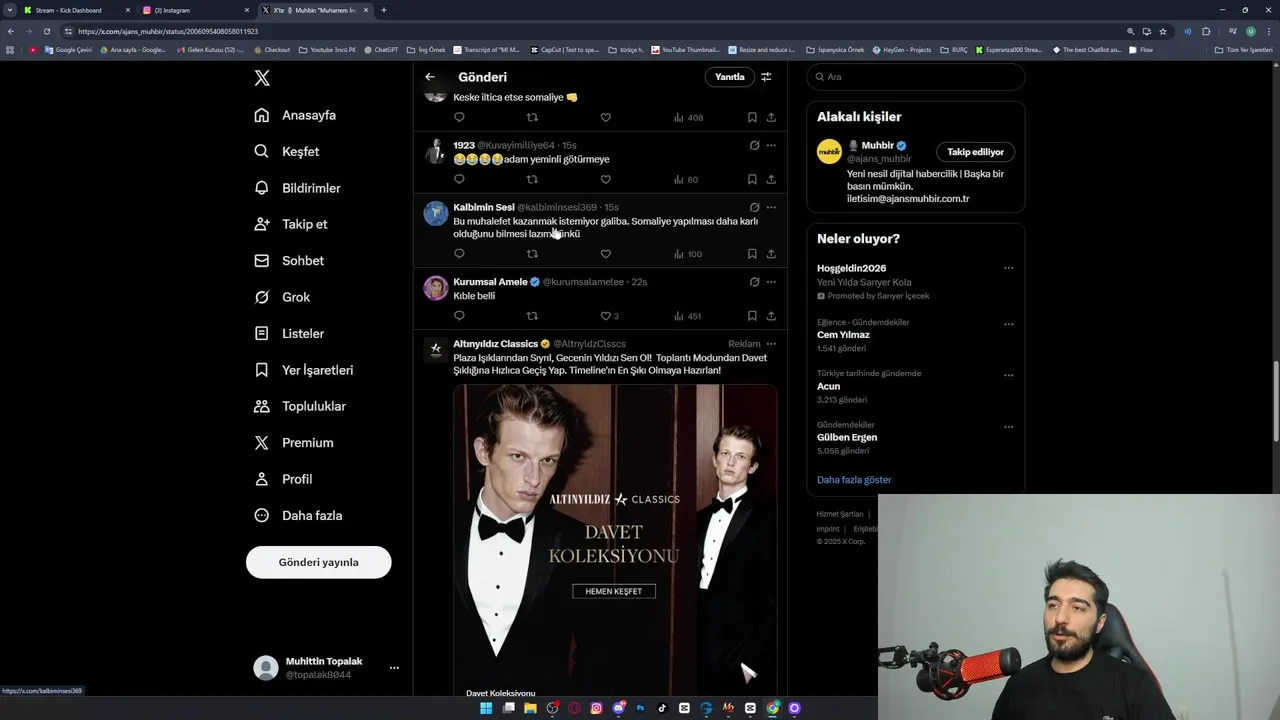Open Grok in sidebar

pyautogui.click(x=282, y=297)
